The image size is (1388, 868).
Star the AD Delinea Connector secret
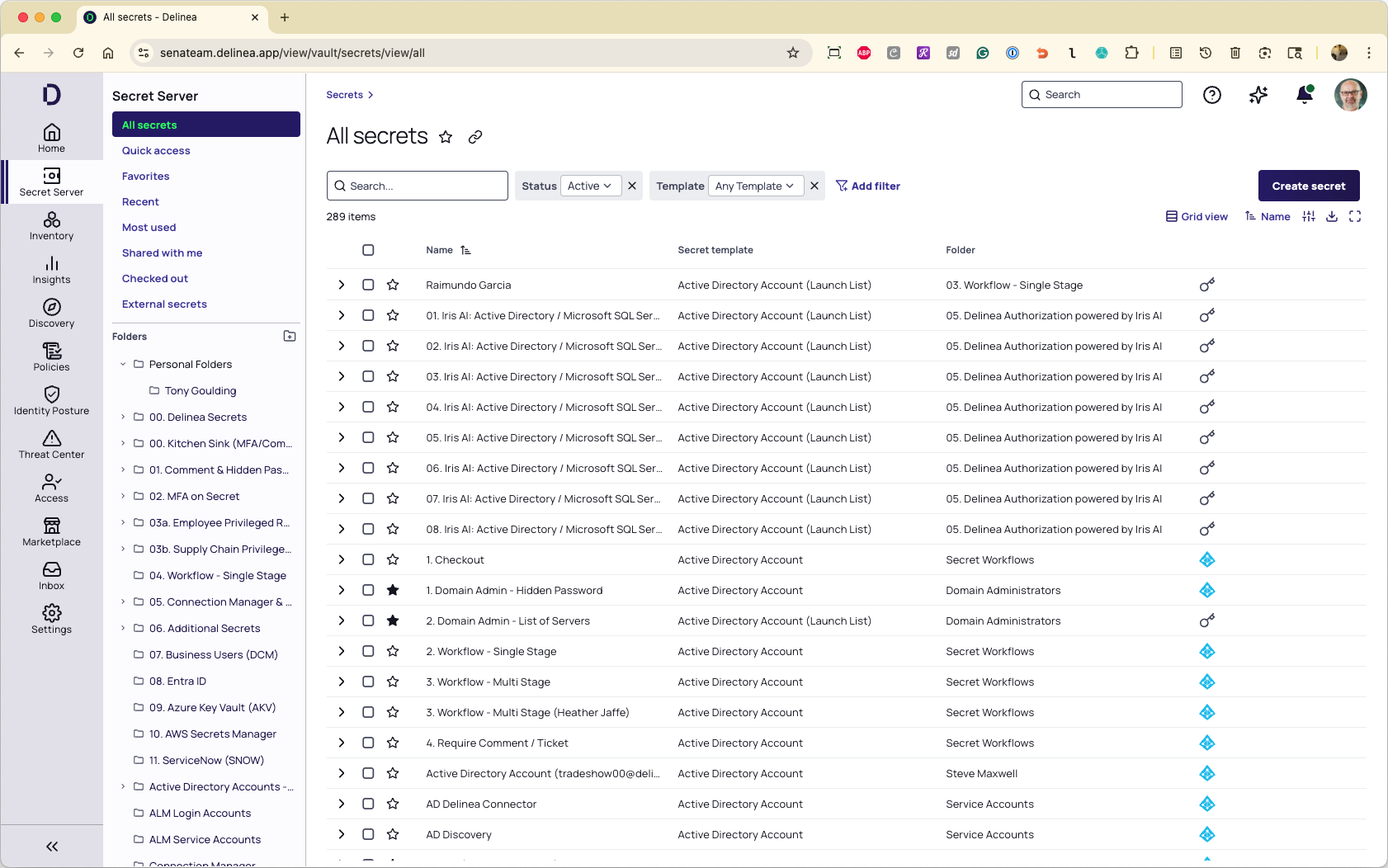point(393,804)
